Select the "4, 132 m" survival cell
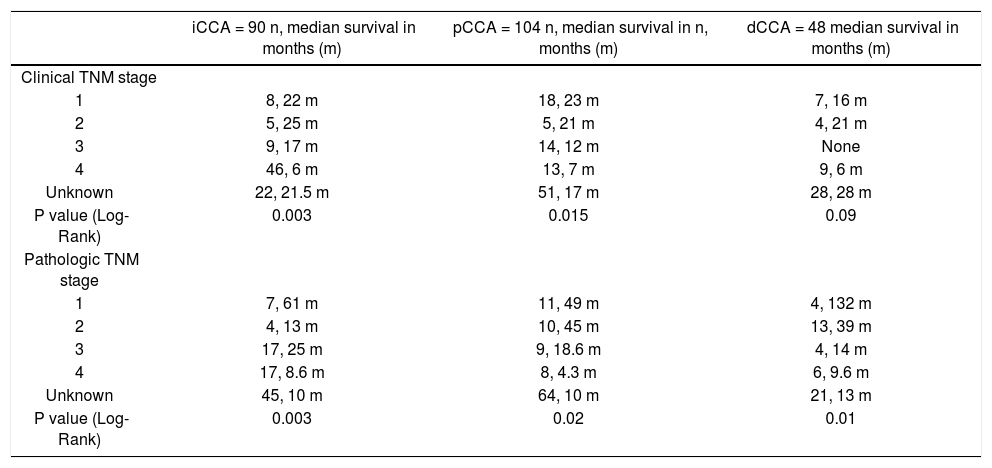The height and width of the screenshot is (468, 992). (853, 303)
